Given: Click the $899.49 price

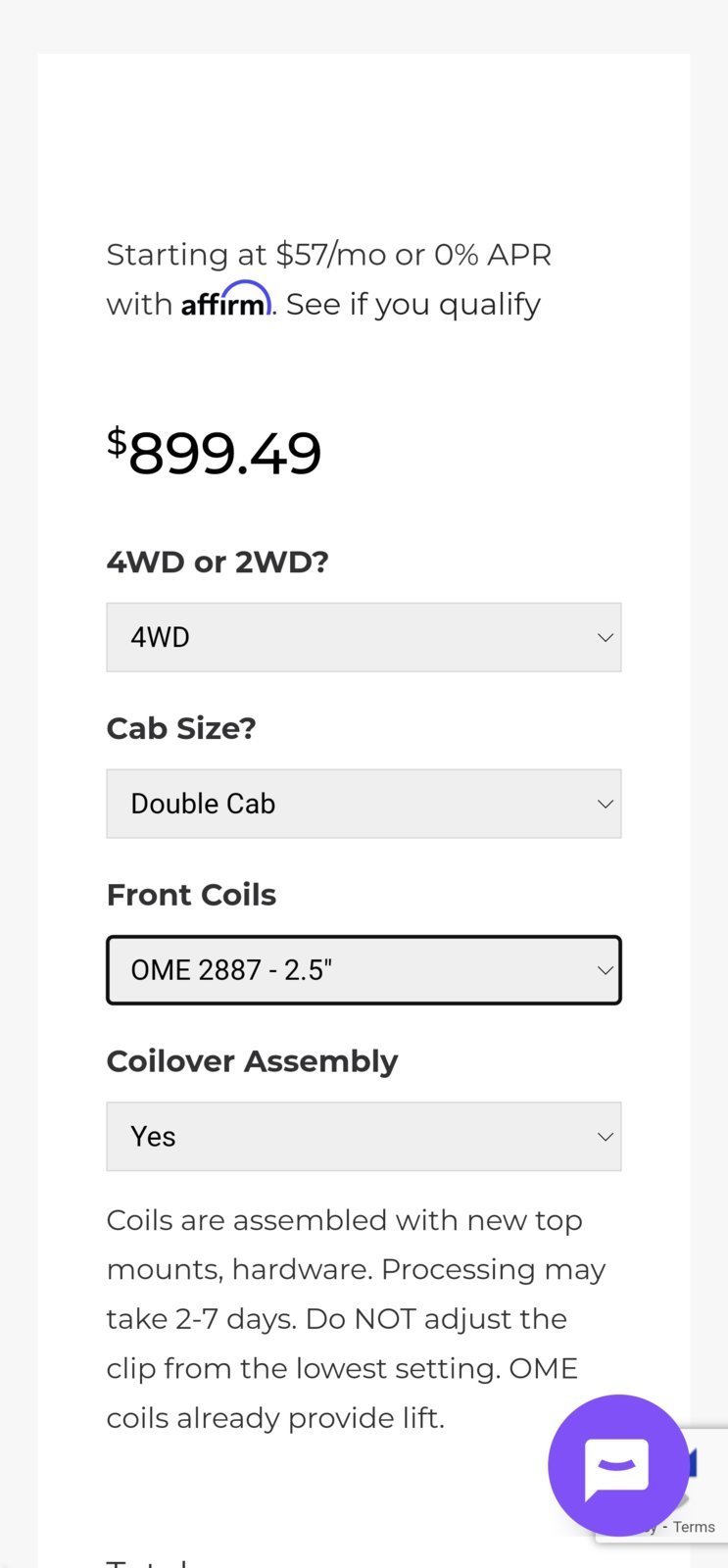Looking at the screenshot, I should [x=214, y=453].
